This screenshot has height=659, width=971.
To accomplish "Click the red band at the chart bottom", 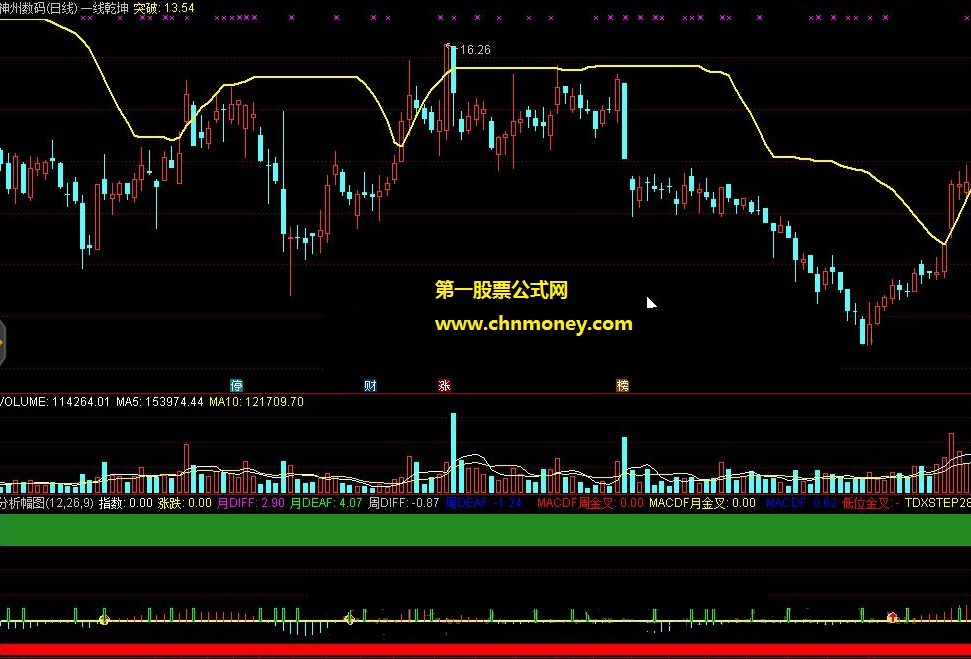I will [486, 650].
